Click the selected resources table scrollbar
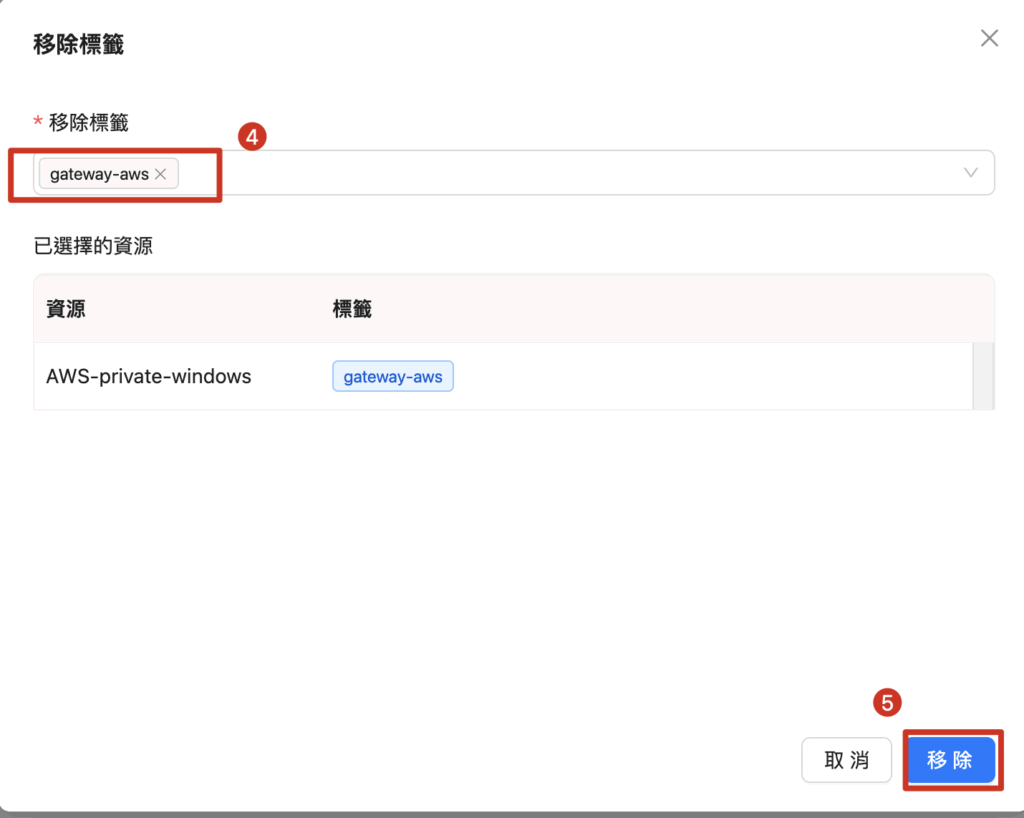The image size is (1024, 818). point(984,375)
